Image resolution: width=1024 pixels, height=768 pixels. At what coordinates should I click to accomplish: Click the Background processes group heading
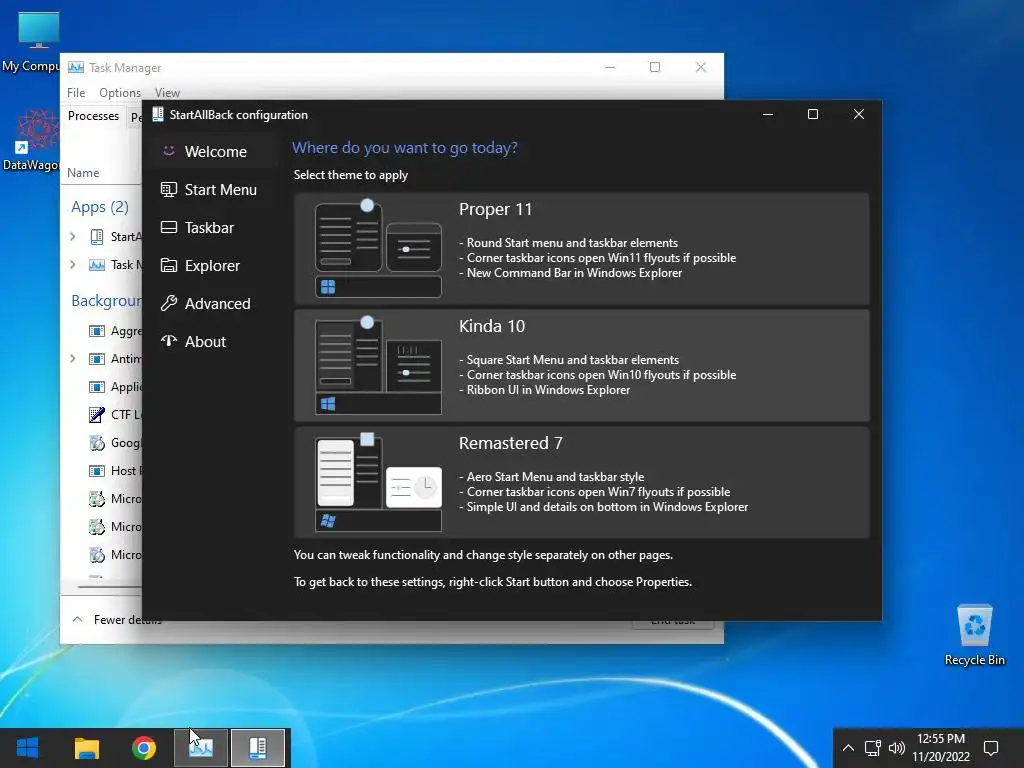click(x=106, y=300)
